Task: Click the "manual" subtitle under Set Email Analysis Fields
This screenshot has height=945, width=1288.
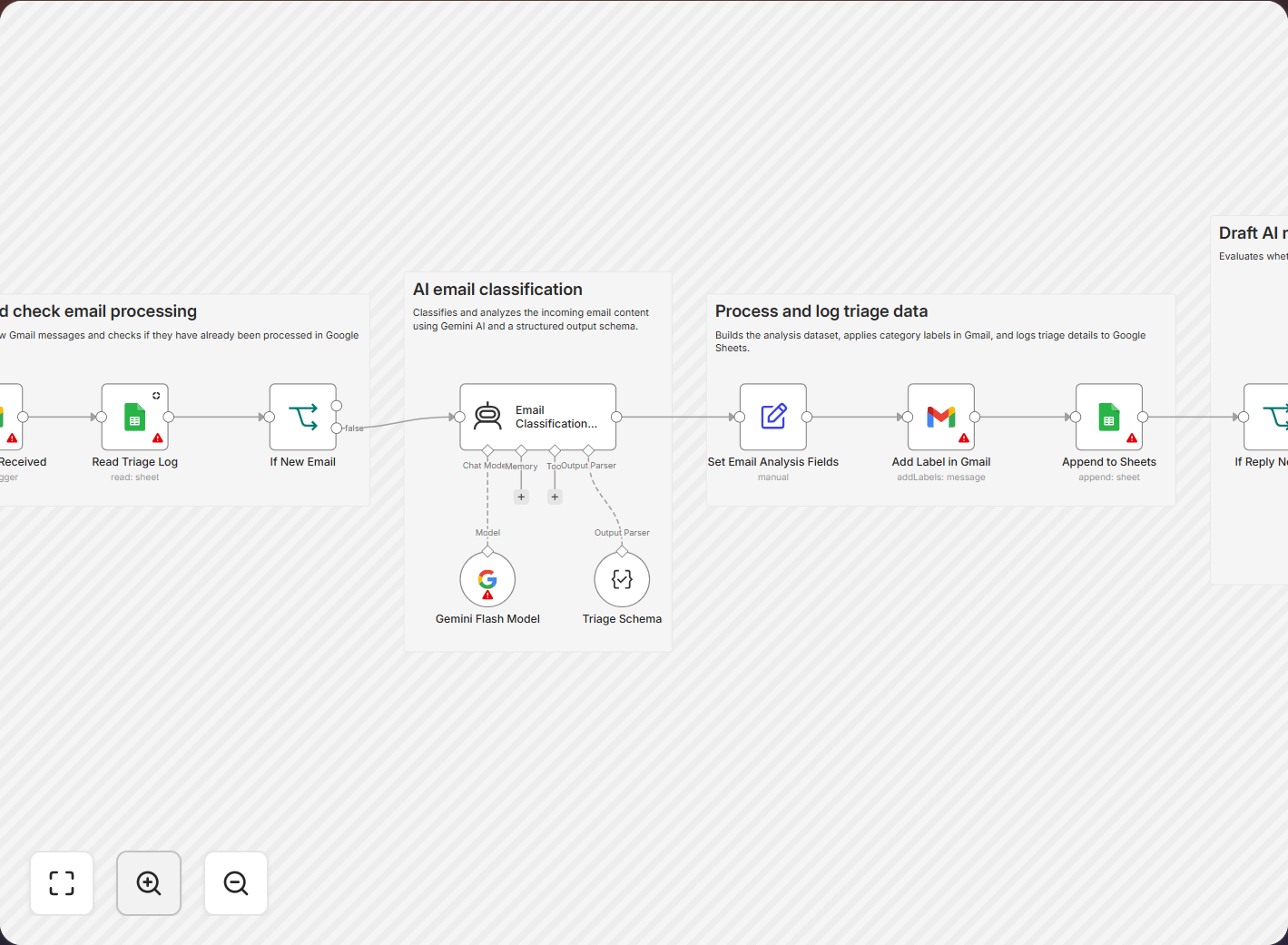Action: click(x=773, y=477)
